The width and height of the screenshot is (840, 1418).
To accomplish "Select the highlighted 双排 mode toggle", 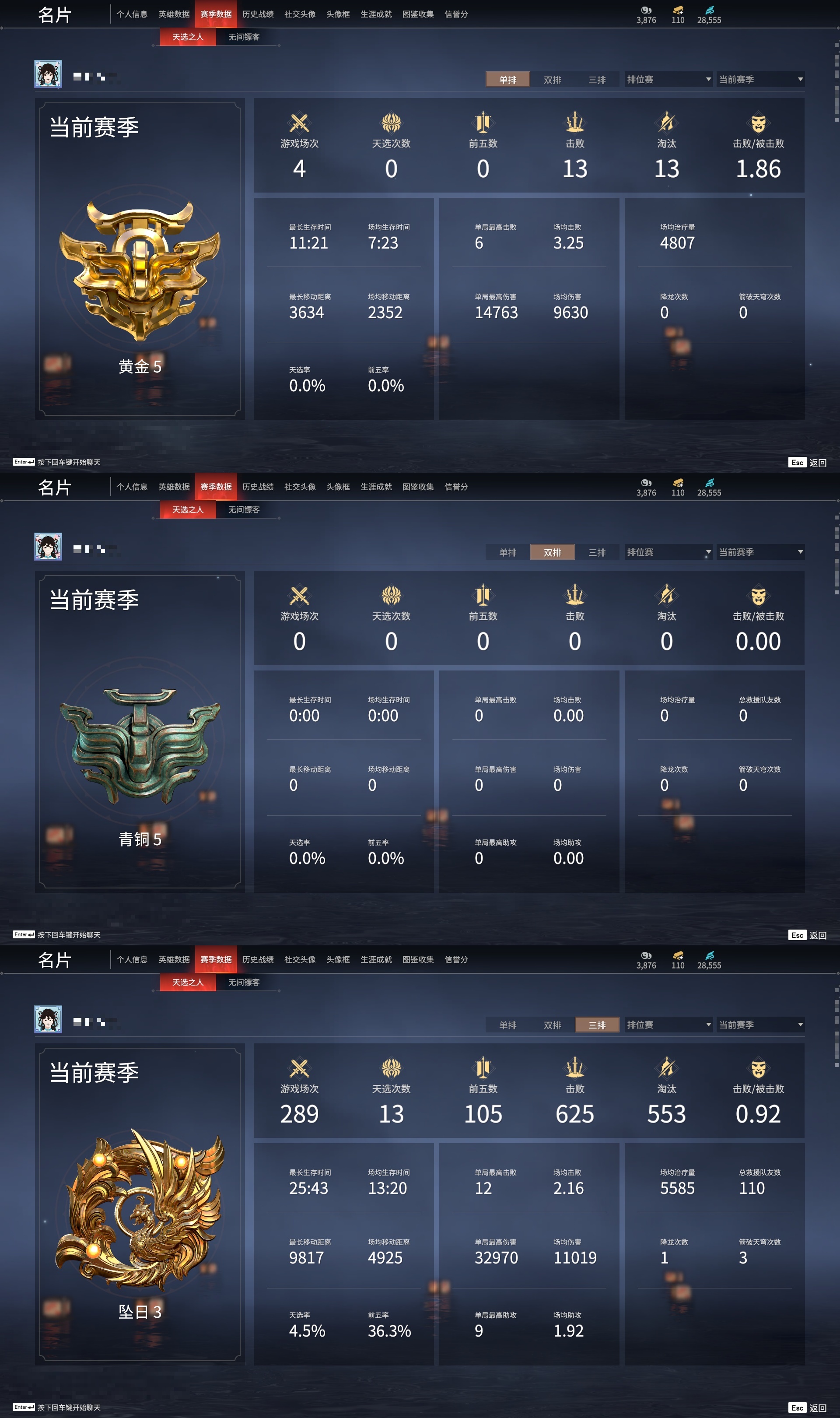I will (x=553, y=552).
